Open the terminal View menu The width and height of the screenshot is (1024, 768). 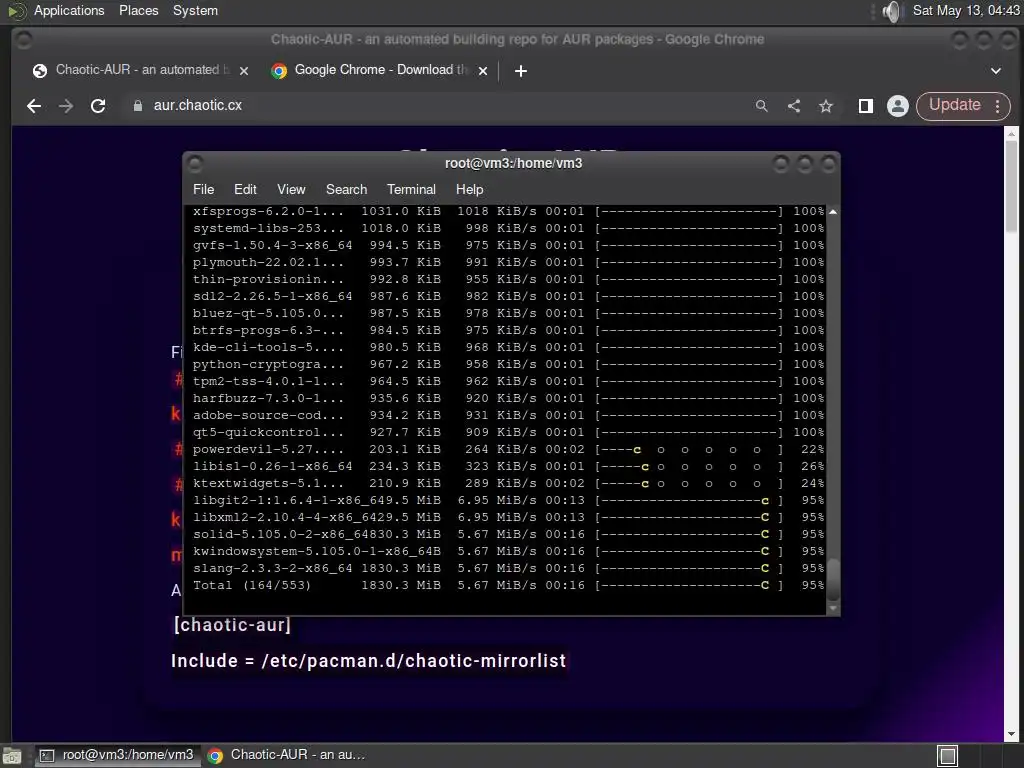tap(291, 189)
